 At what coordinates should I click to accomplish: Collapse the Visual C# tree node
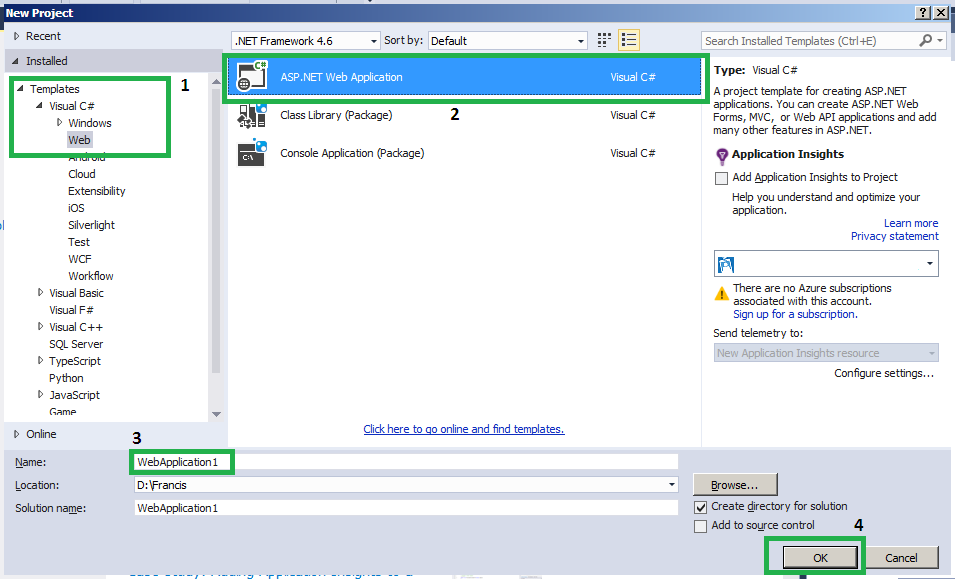tap(40, 105)
